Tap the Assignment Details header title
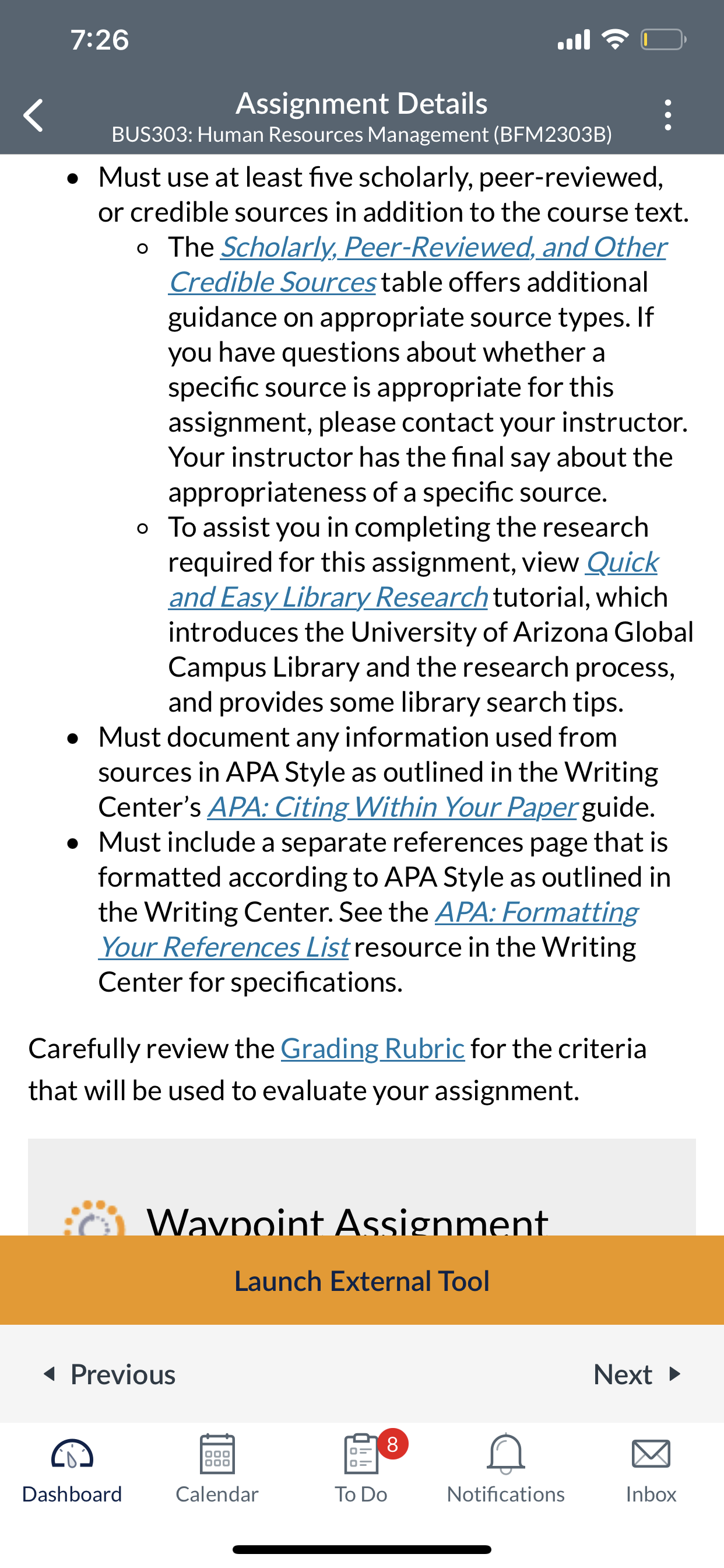The height and width of the screenshot is (1568, 724). (361, 103)
